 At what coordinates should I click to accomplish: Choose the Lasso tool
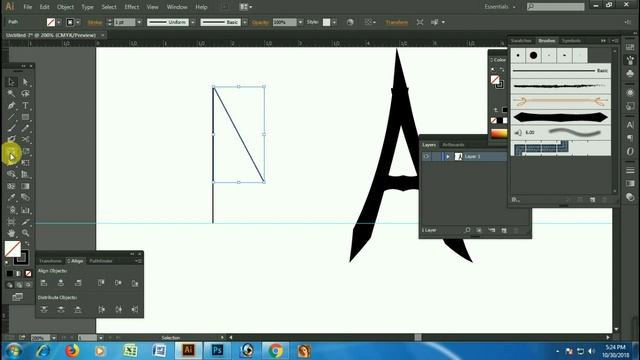pyautogui.click(x=25, y=94)
